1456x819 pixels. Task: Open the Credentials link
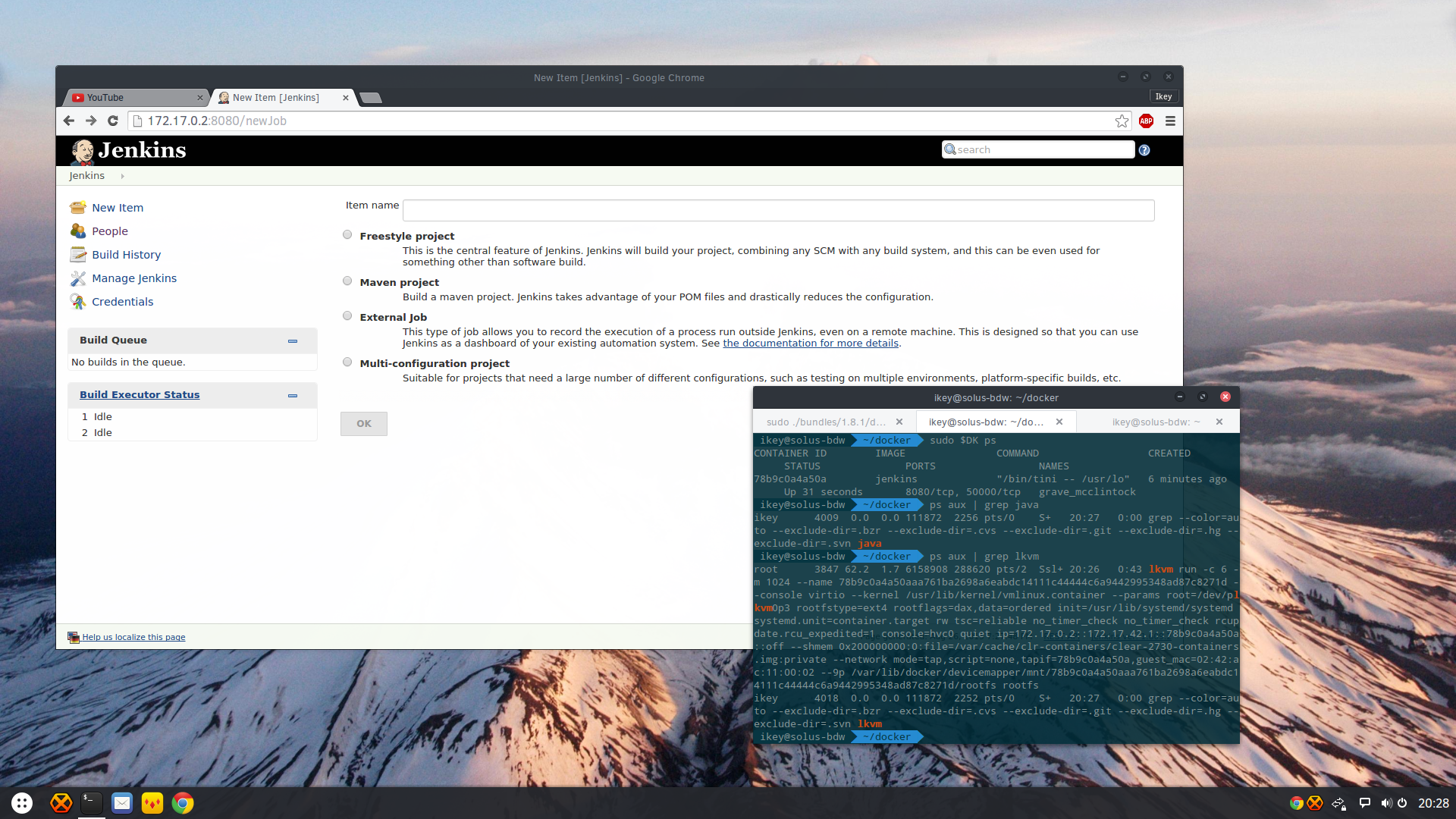coord(123,302)
